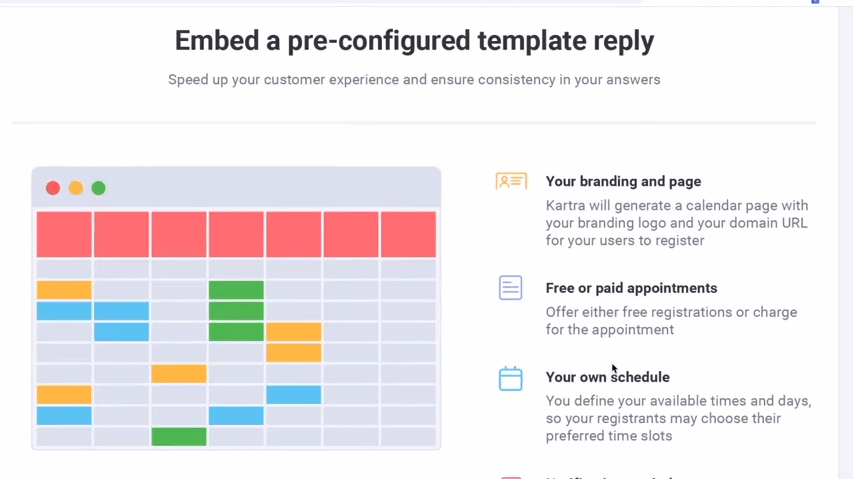Click the 'Speed up your customer experience' subtitle
This screenshot has width=853, height=479.
point(415,79)
